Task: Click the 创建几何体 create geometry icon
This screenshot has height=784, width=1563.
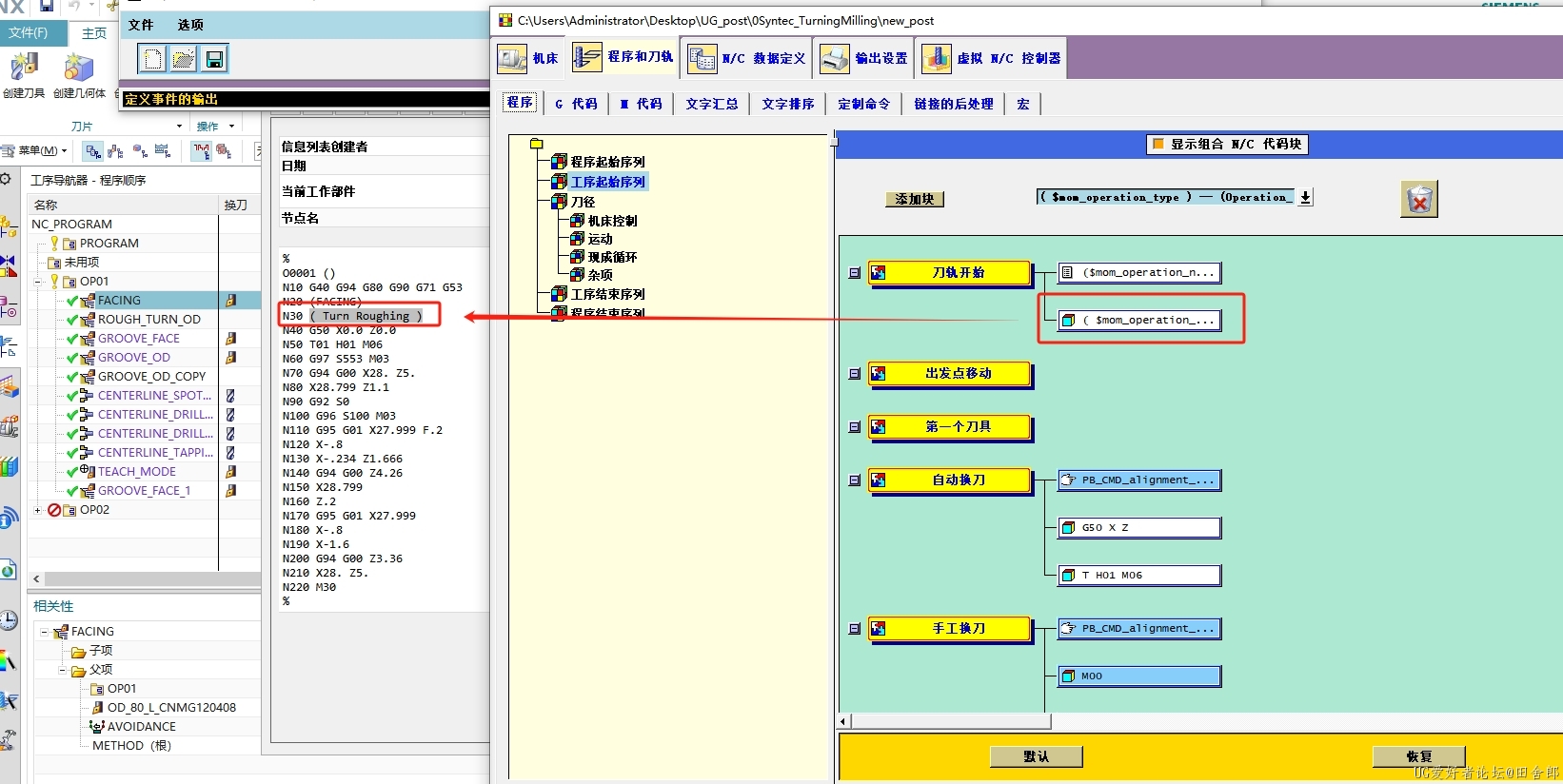Action: tap(79, 68)
